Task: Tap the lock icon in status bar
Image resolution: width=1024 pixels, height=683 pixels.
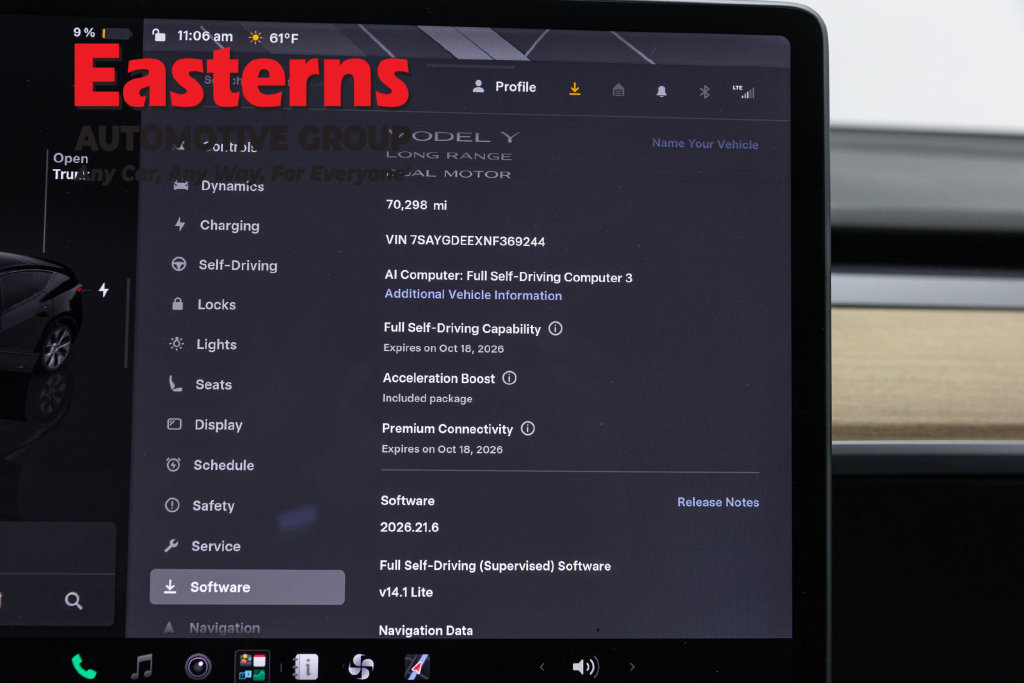Action: pos(159,35)
